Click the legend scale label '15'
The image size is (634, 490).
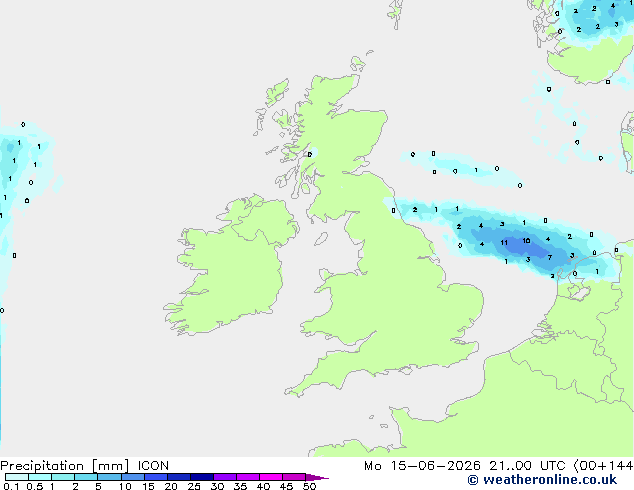point(148,486)
